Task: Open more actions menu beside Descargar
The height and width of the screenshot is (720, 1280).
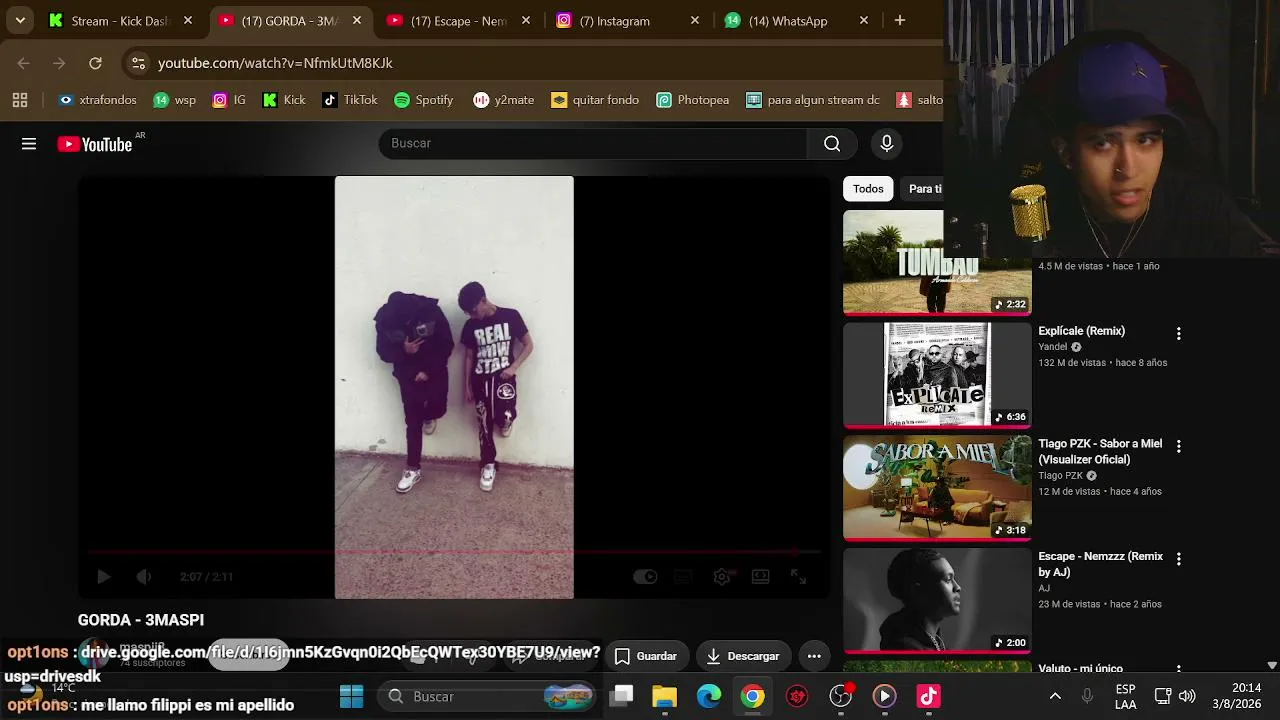Action: coord(814,656)
